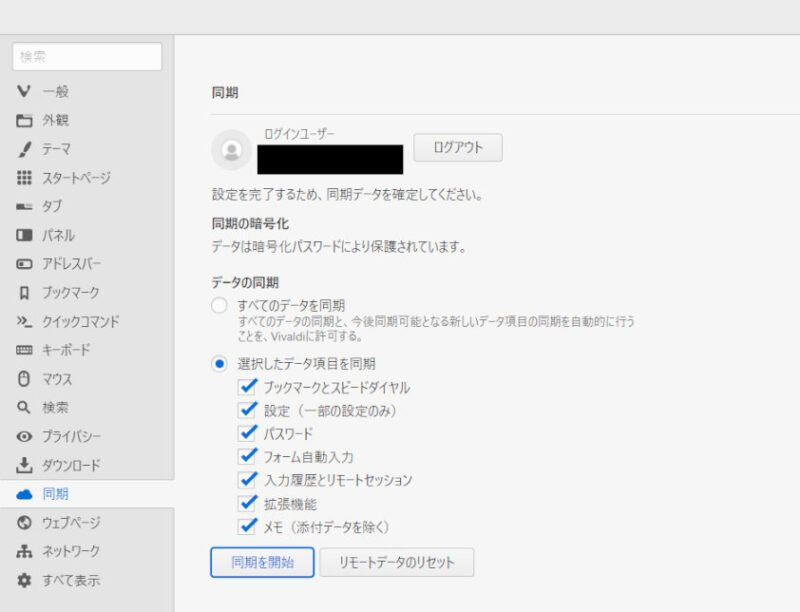Click リモートデータのリセット button
Image resolution: width=800 pixels, height=612 pixels.
tap(396, 562)
